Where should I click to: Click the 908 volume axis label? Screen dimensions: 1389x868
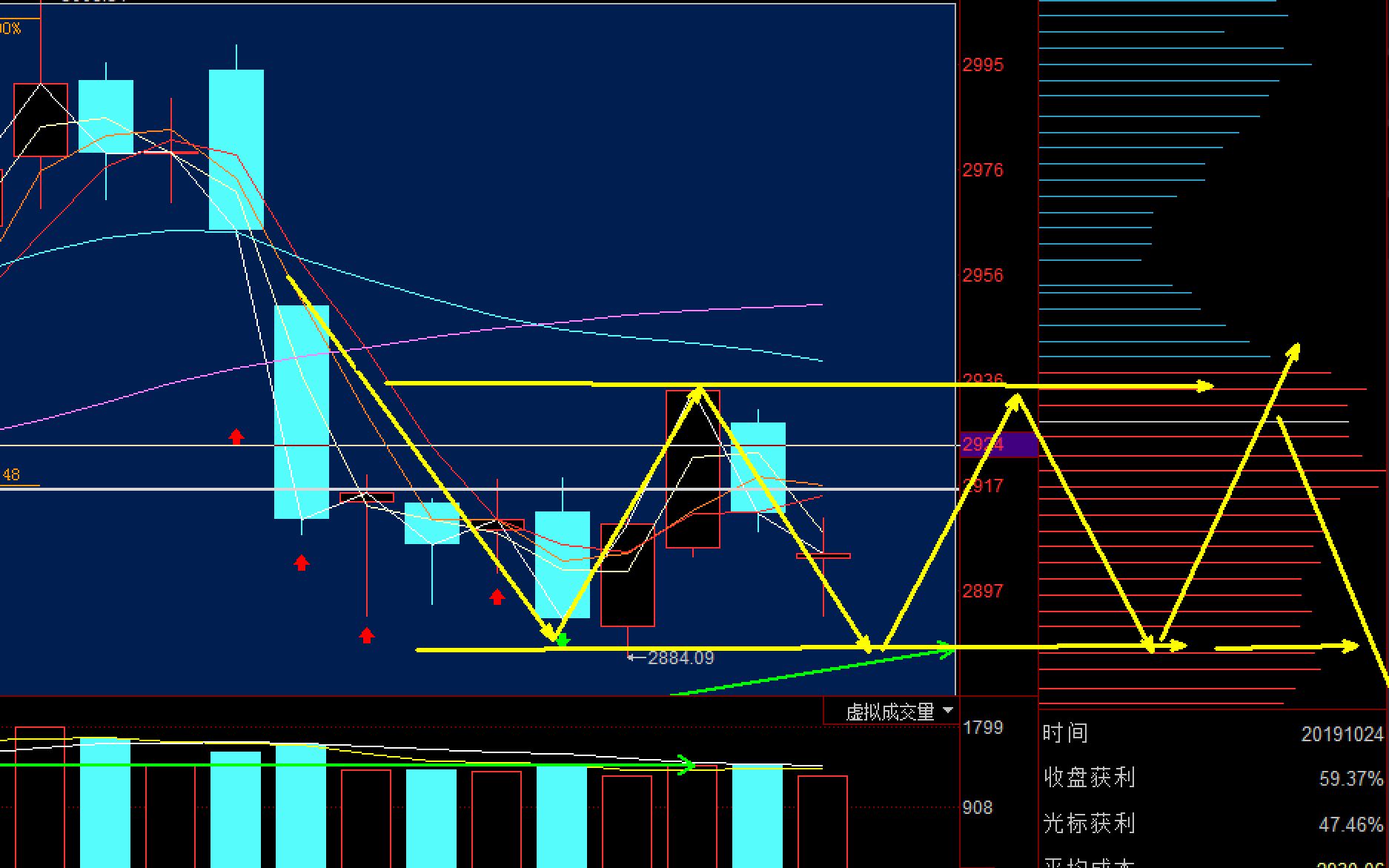click(978, 808)
